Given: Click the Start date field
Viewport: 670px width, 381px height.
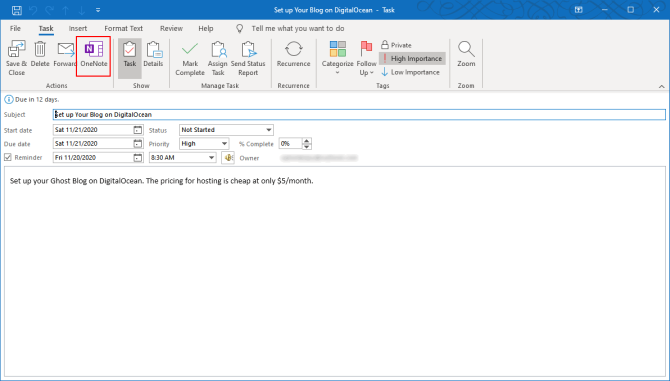Looking at the screenshot, I should 93,130.
